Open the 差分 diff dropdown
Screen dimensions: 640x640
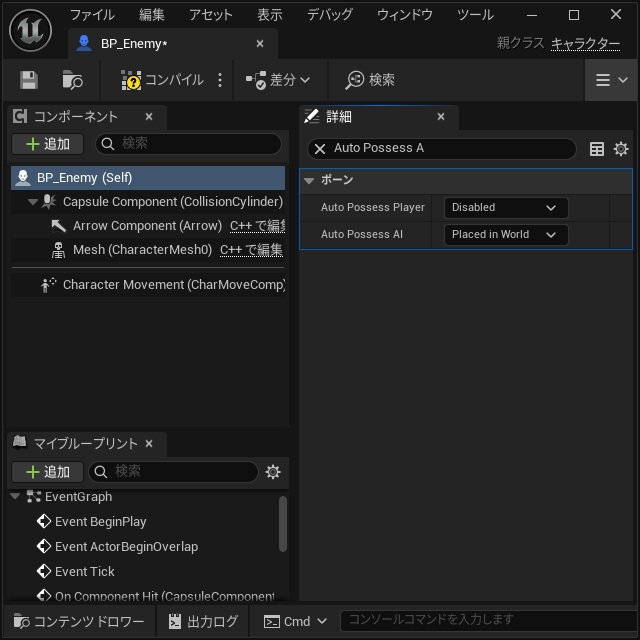pos(278,80)
